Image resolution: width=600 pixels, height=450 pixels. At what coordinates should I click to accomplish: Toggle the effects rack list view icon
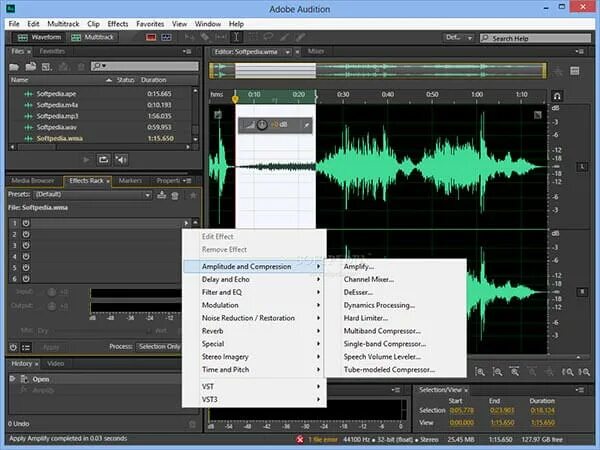click(26, 347)
